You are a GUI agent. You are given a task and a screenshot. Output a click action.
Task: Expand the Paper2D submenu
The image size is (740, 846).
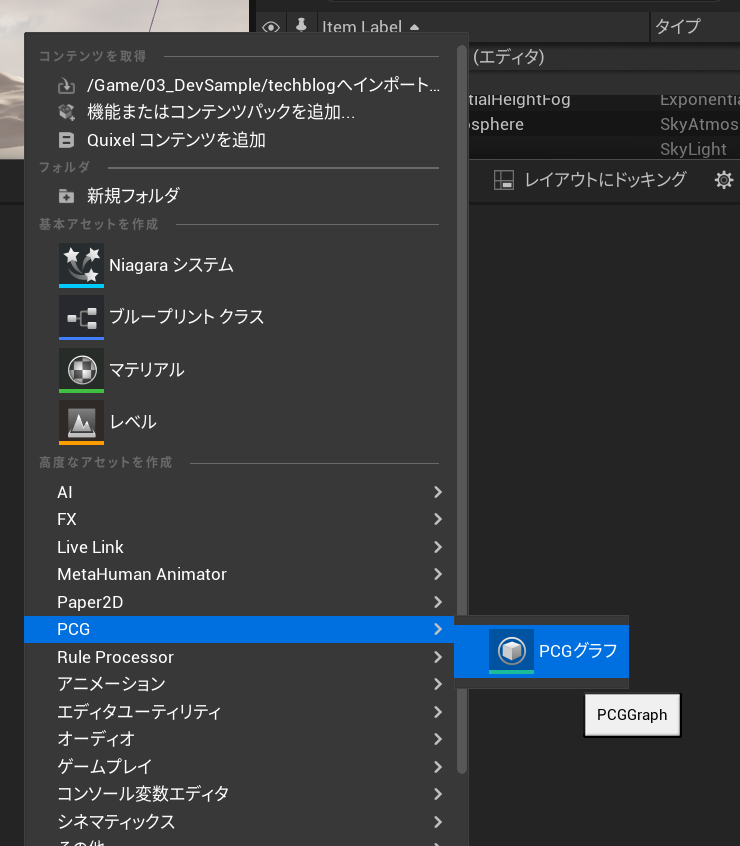click(239, 602)
